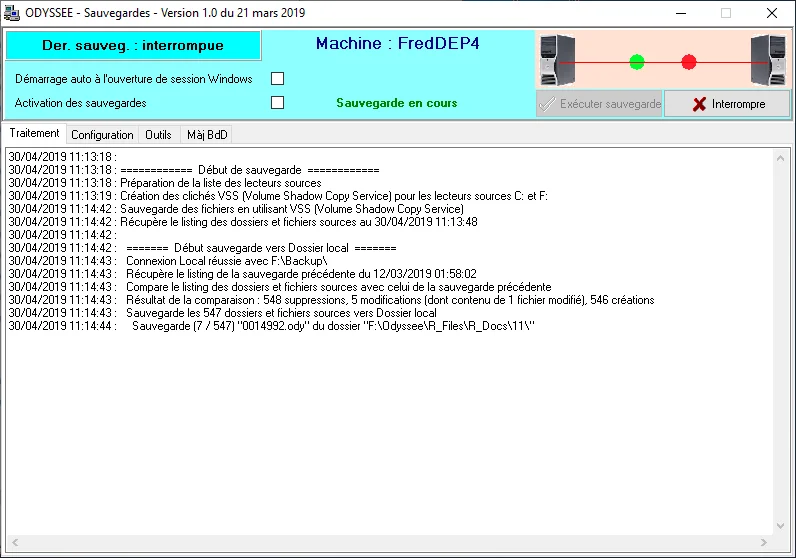Switch to the Traitement tab
The width and height of the screenshot is (796, 558).
point(34,133)
